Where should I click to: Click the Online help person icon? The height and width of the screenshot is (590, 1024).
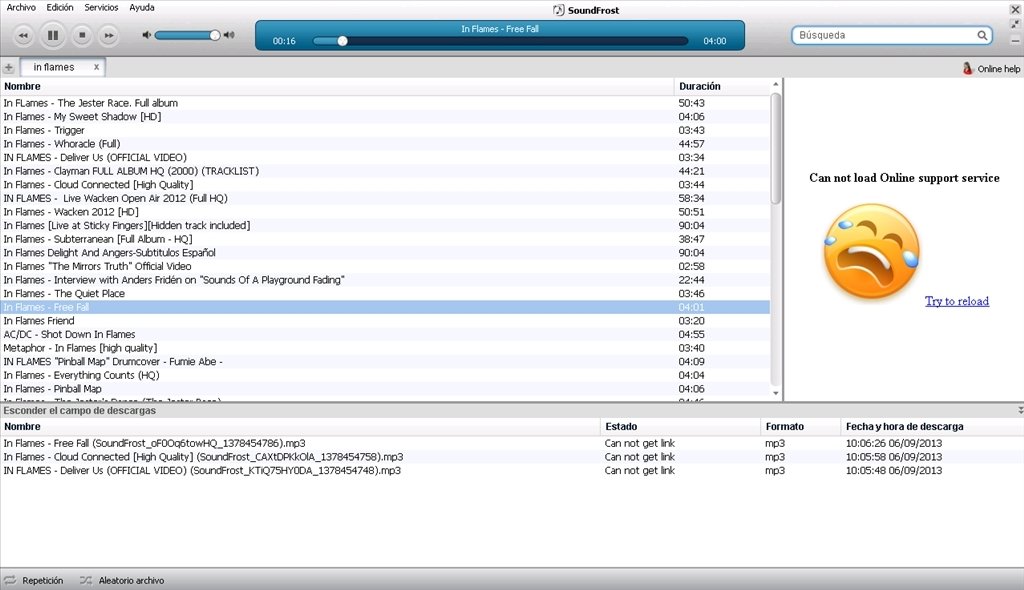click(x=968, y=68)
